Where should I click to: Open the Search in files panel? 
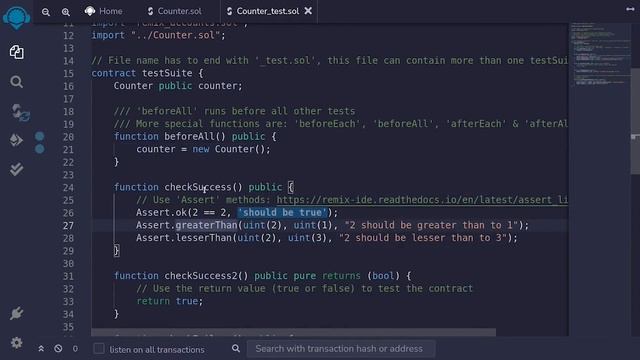click(16, 82)
